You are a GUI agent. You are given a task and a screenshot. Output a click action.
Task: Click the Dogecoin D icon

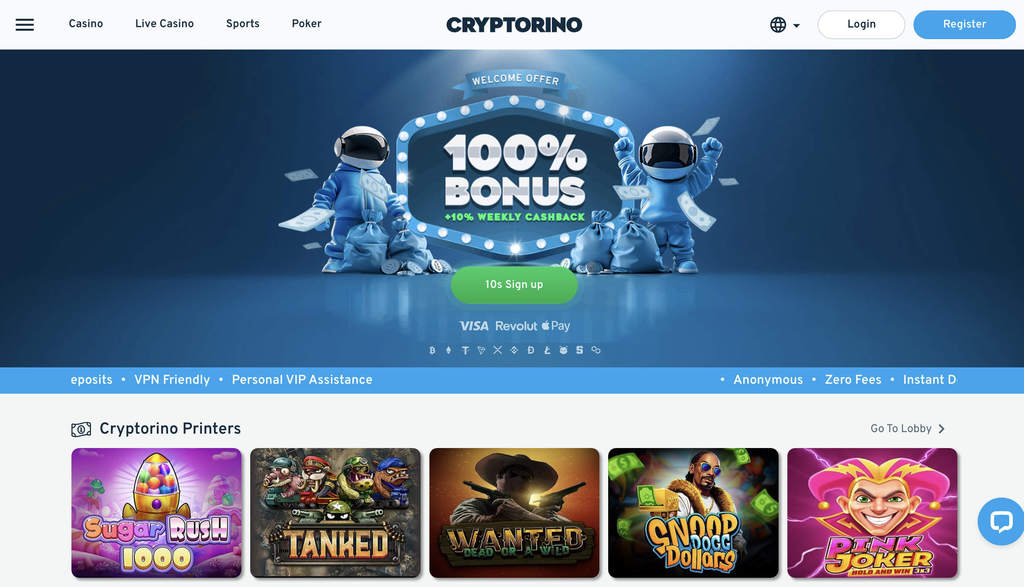[530, 351]
